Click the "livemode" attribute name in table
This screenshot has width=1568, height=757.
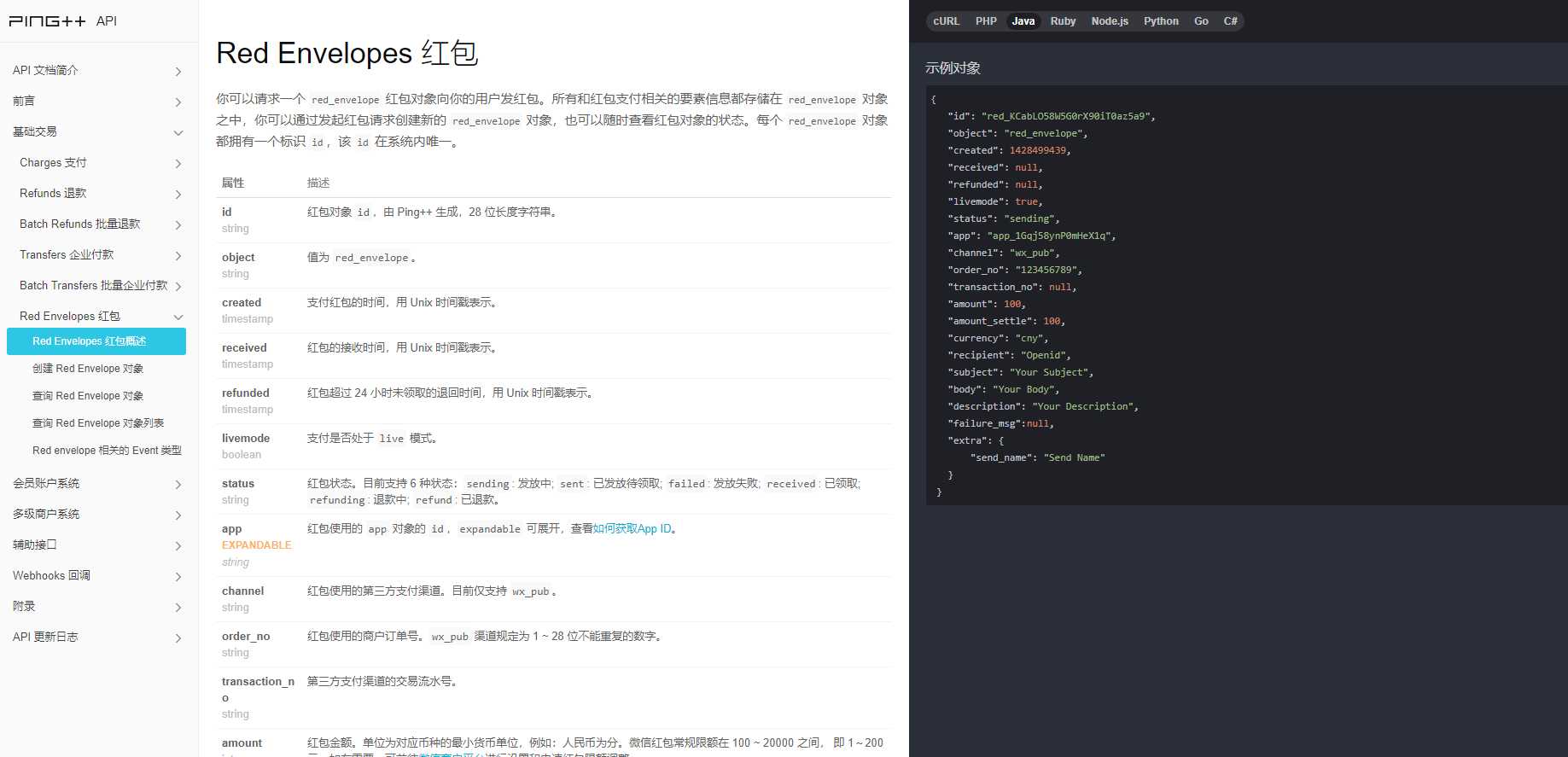tap(246, 438)
